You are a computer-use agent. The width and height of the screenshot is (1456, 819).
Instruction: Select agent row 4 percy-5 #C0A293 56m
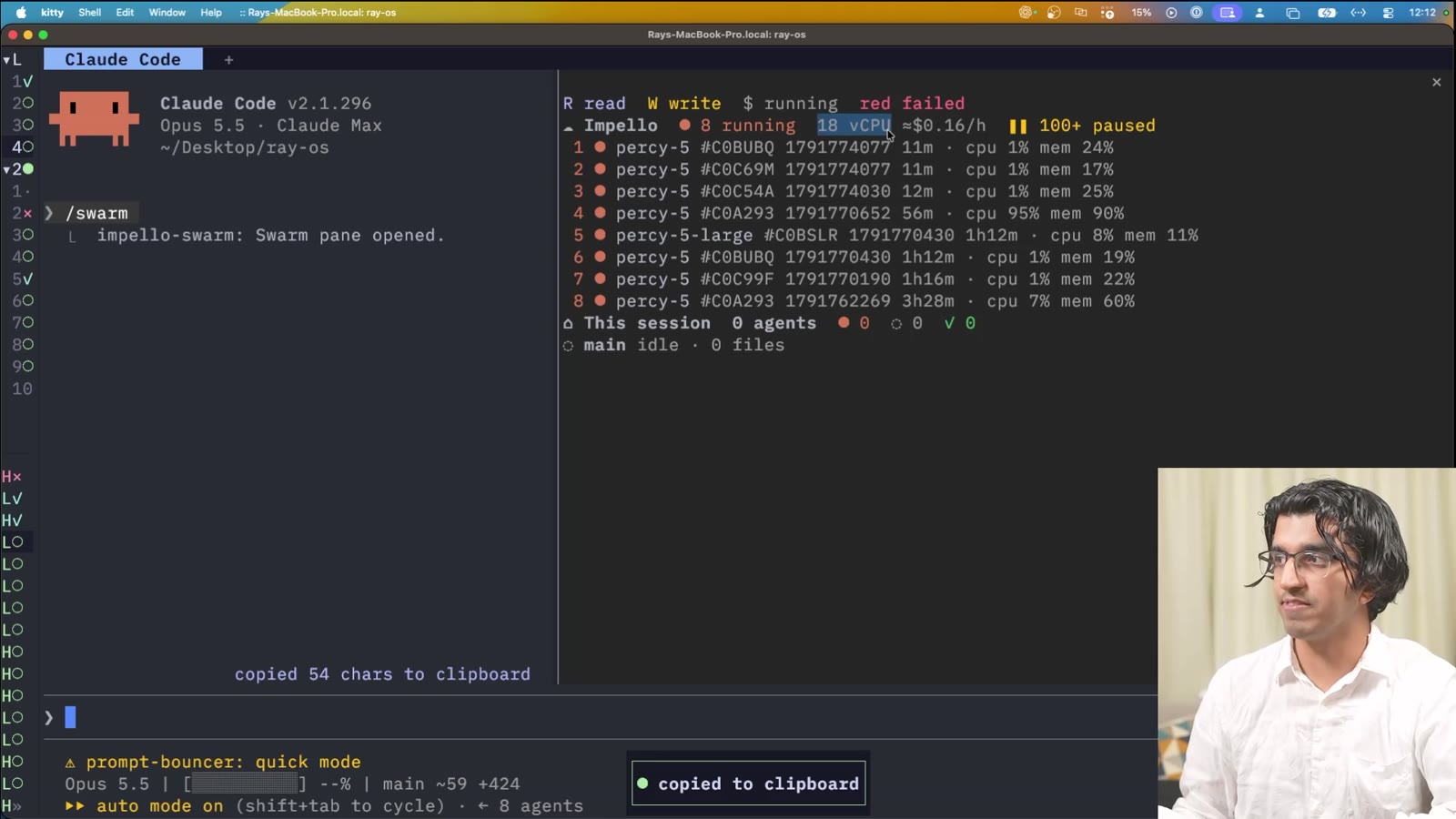(x=848, y=213)
